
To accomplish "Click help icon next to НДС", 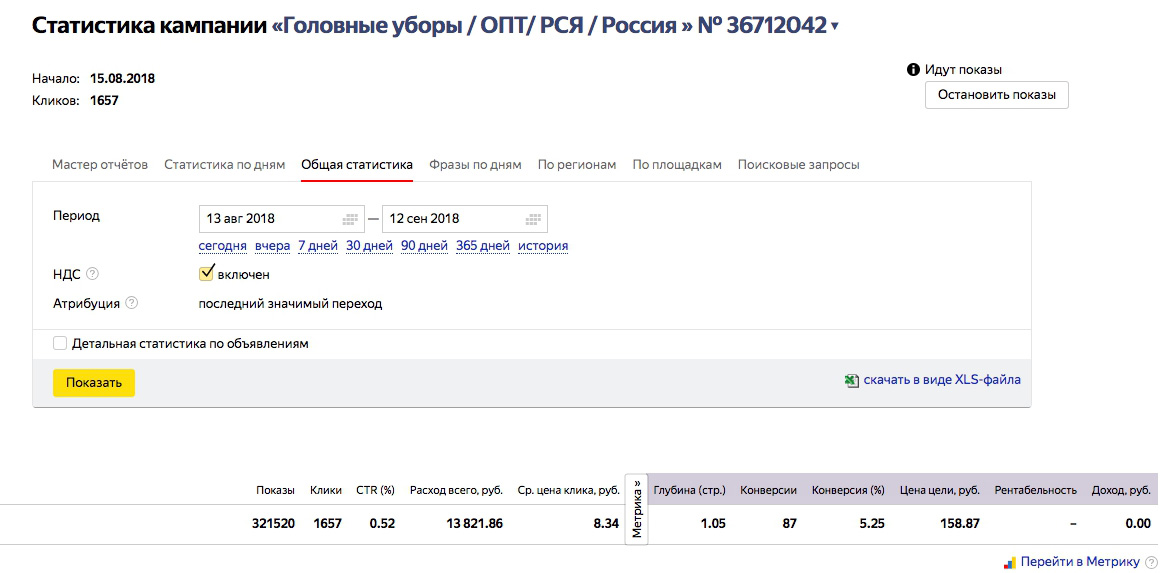I will coord(93,274).
